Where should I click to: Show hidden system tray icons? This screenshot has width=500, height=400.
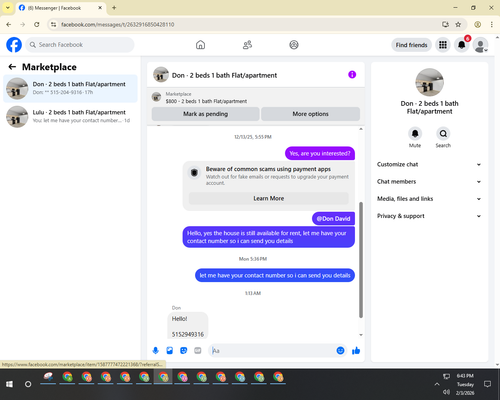point(437,384)
